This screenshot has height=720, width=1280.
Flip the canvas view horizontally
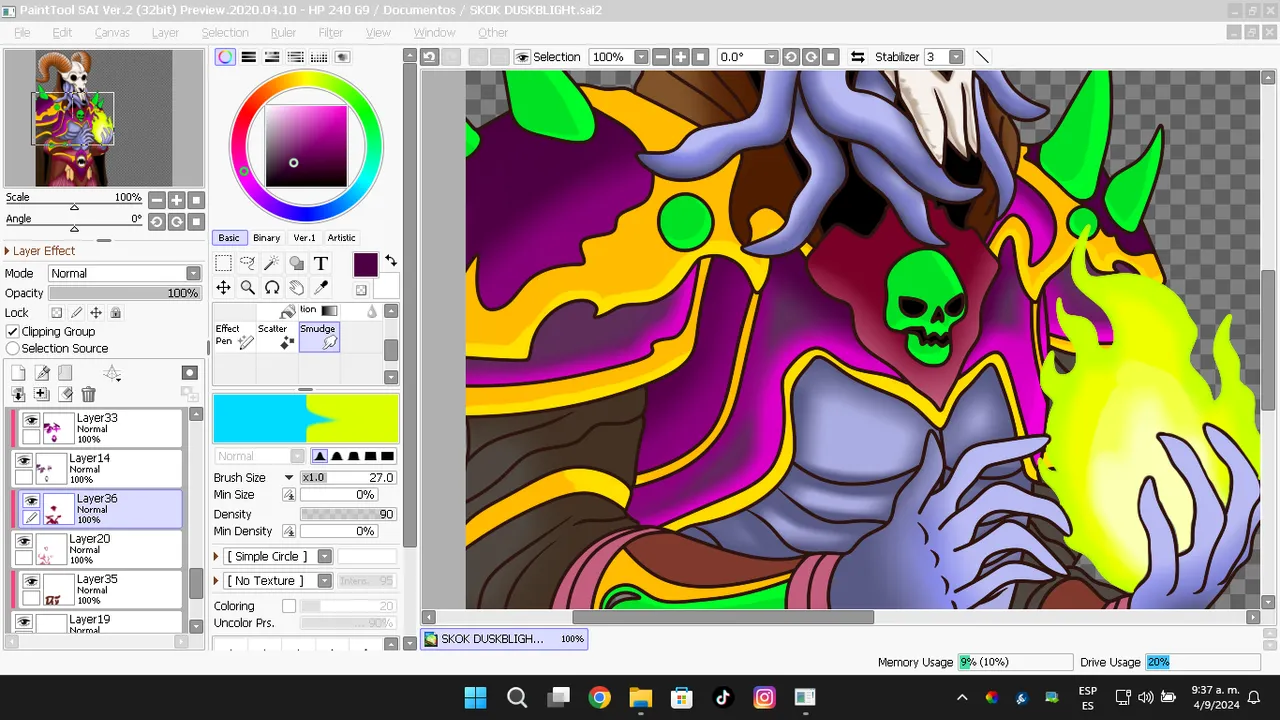pos(857,57)
